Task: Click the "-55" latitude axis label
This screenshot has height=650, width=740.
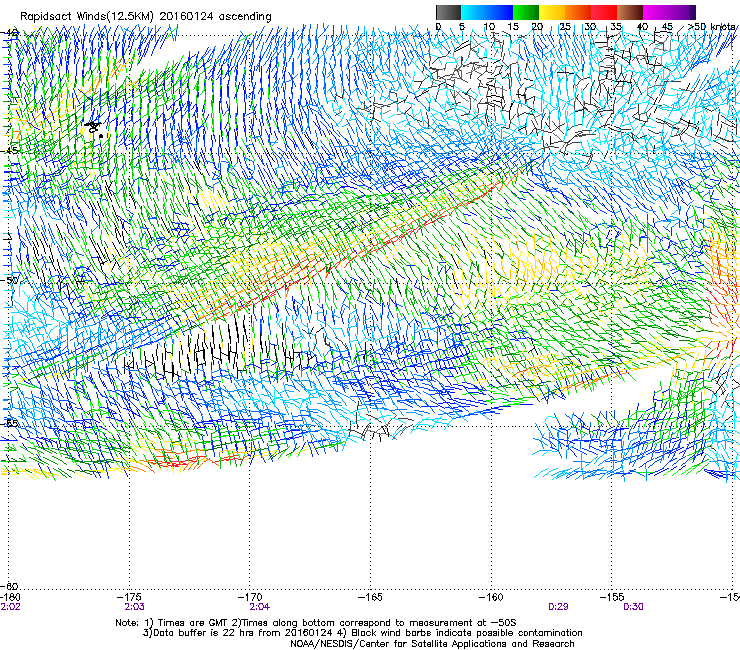Action: pyautogui.click(x=9, y=423)
